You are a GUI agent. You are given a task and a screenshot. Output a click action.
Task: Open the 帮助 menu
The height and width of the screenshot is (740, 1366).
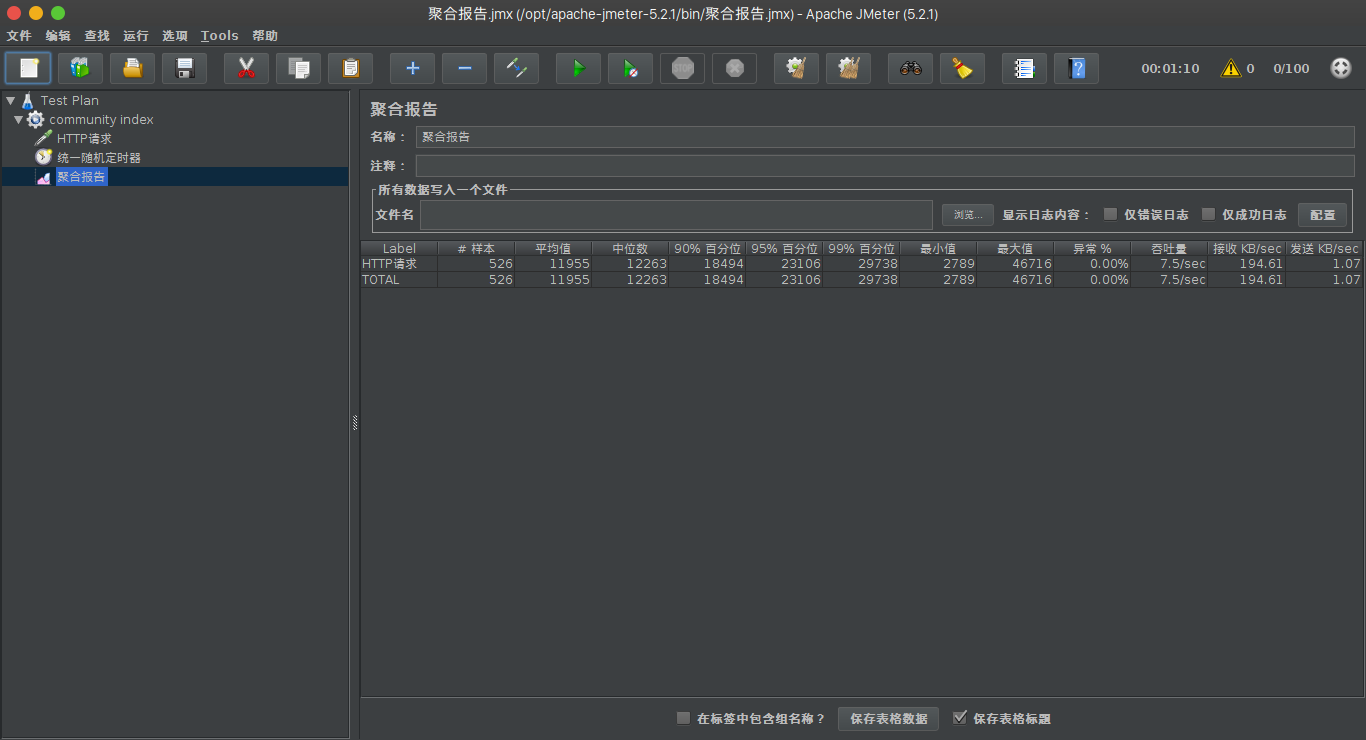[265, 36]
